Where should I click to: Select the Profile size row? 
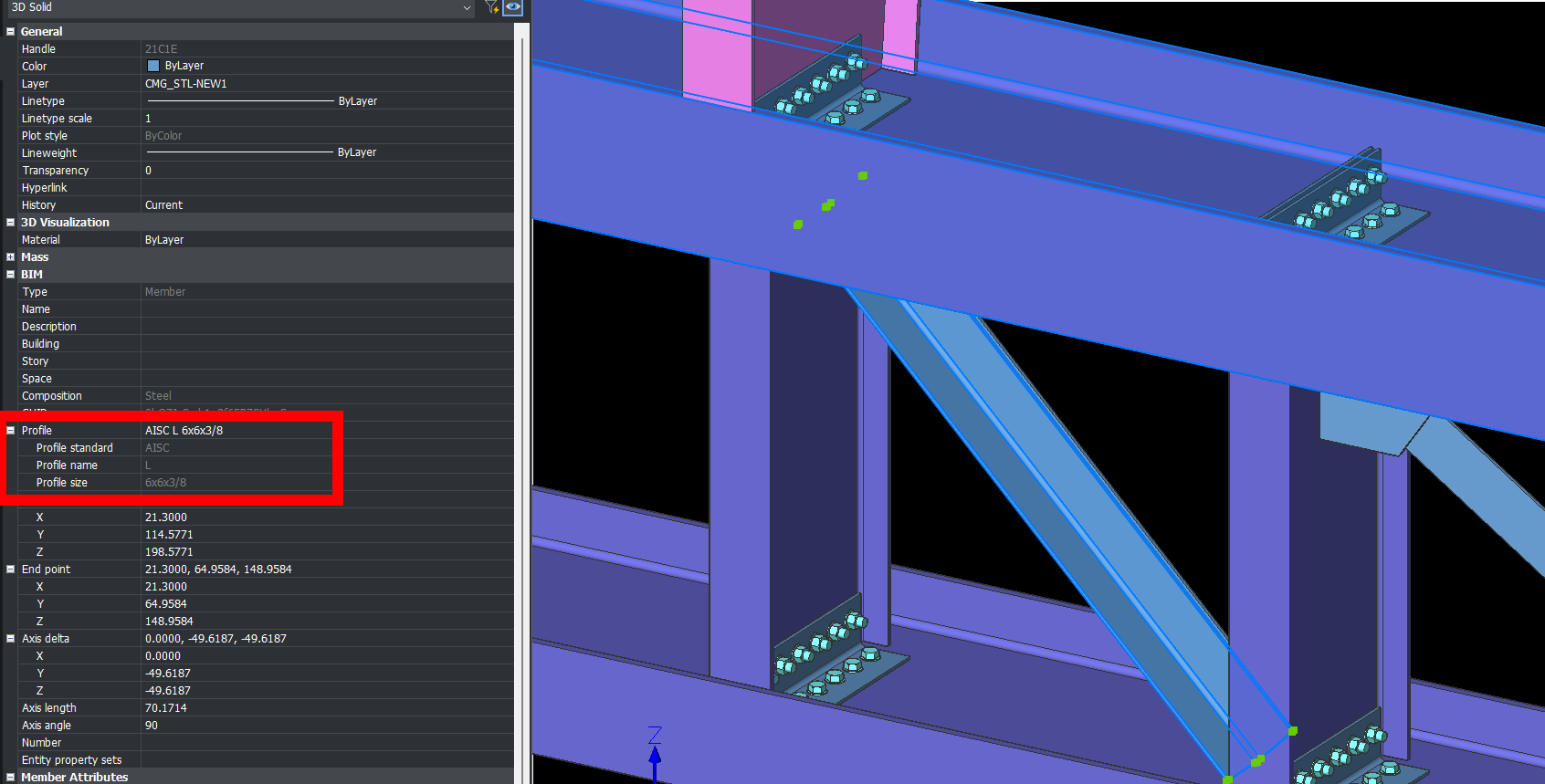coord(266,483)
